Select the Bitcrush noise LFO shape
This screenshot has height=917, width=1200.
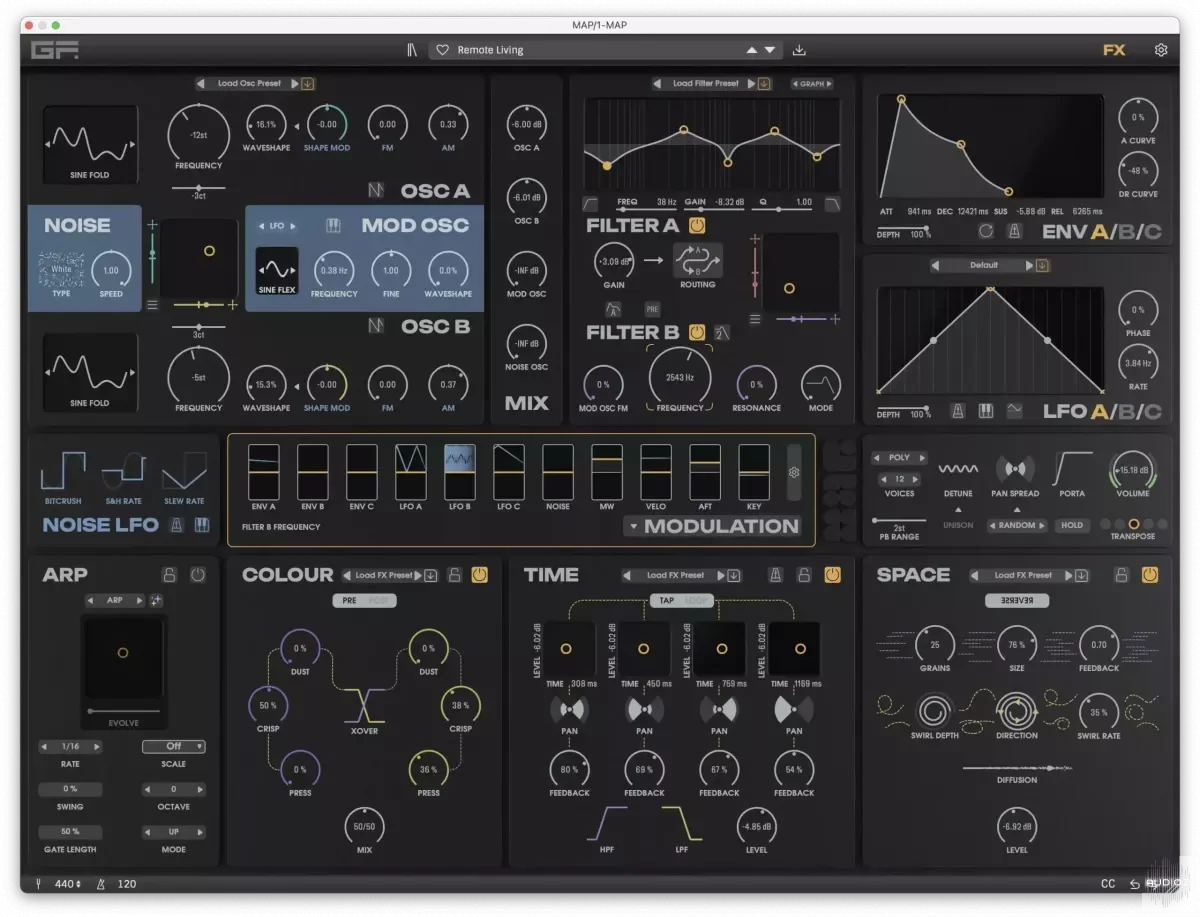(63, 472)
